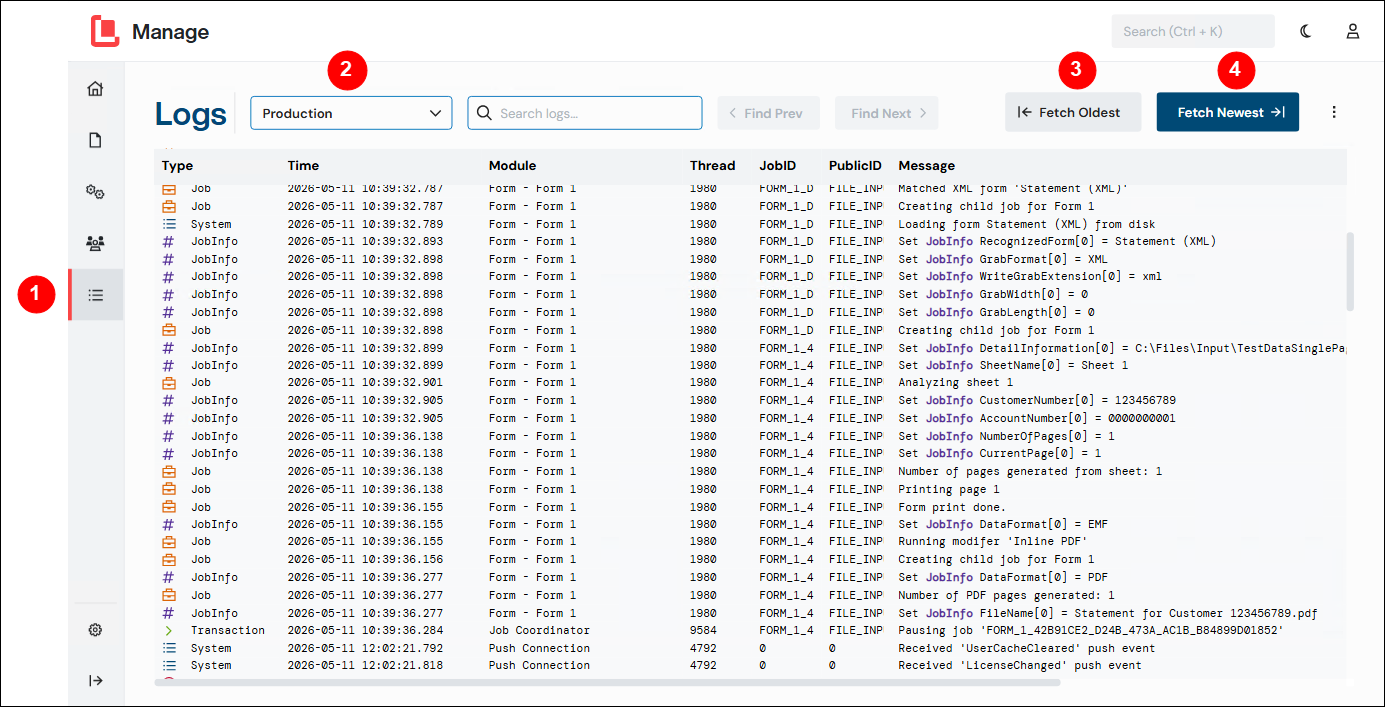Open the three-dot more options menu

(x=1333, y=112)
